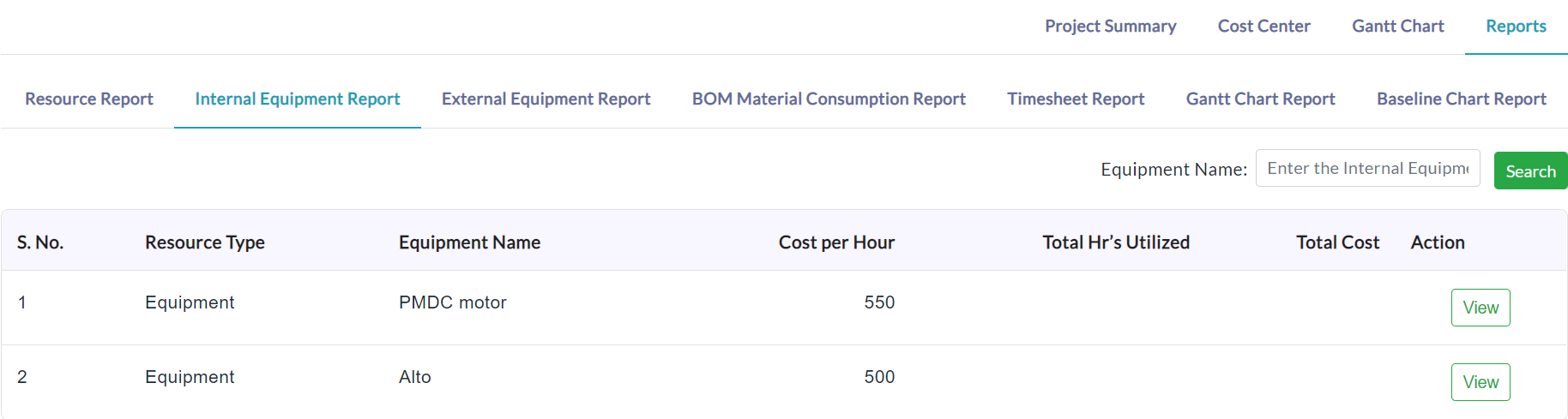Image resolution: width=1568 pixels, height=419 pixels.
Task: Switch to External Equipment Report
Action: coord(546,99)
